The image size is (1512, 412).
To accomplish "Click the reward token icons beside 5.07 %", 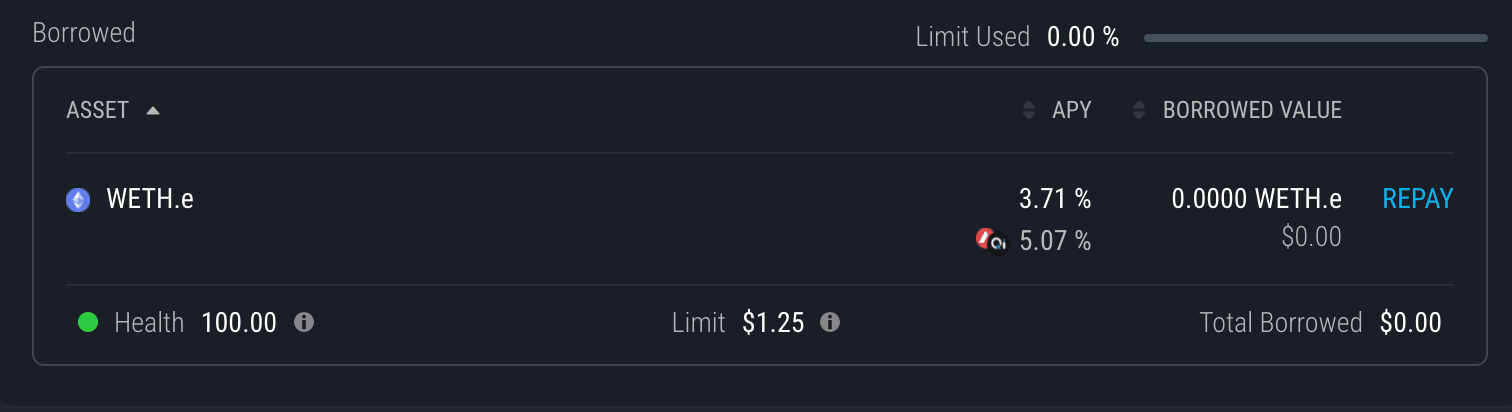I will click(x=992, y=240).
